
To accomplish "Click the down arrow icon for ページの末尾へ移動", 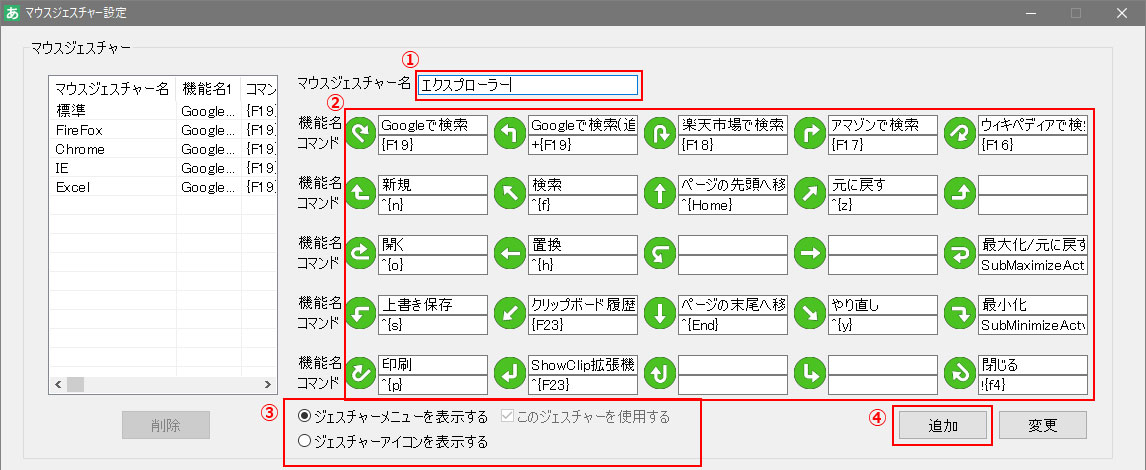I will 660,314.
